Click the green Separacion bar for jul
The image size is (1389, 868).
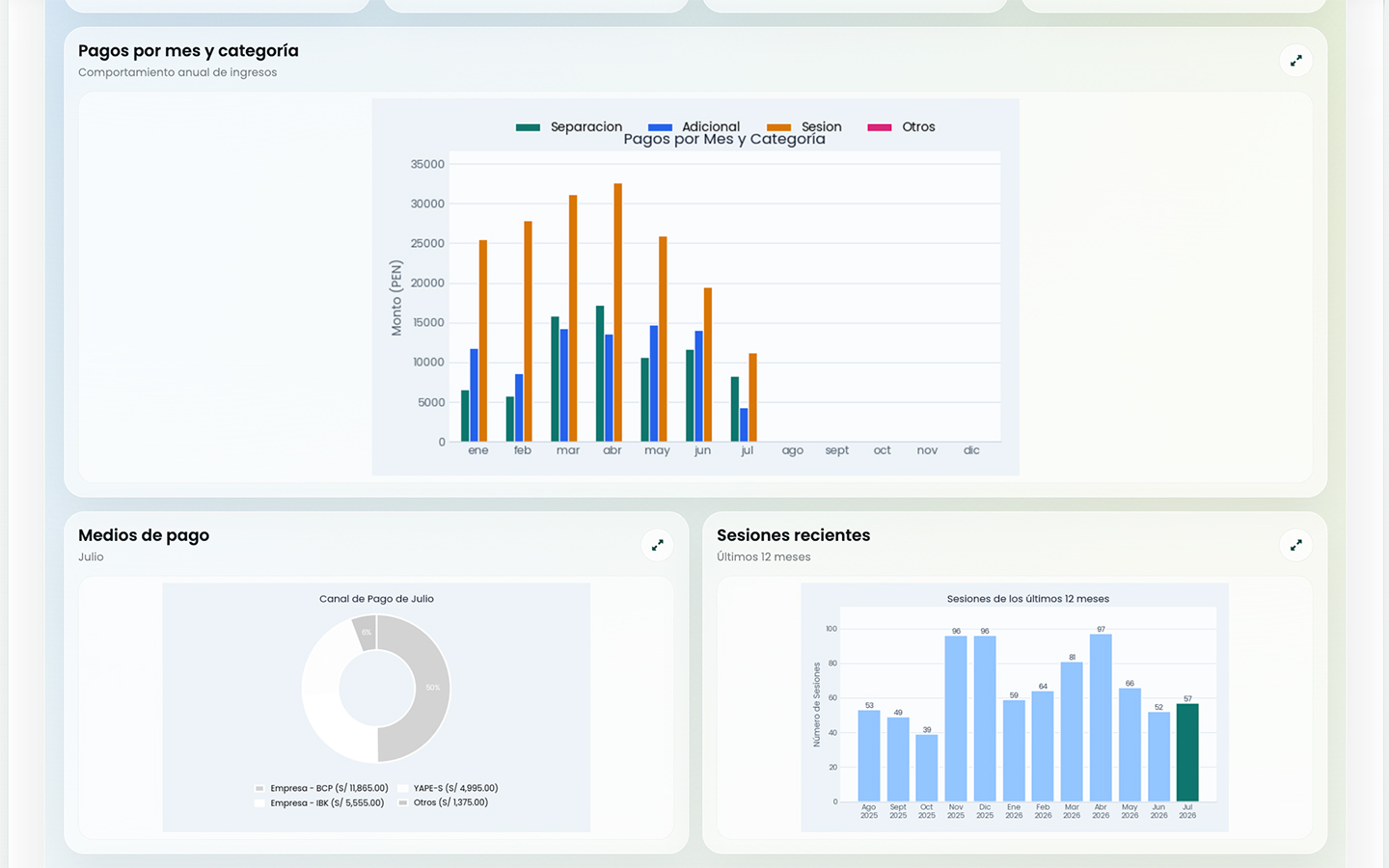tap(735, 409)
